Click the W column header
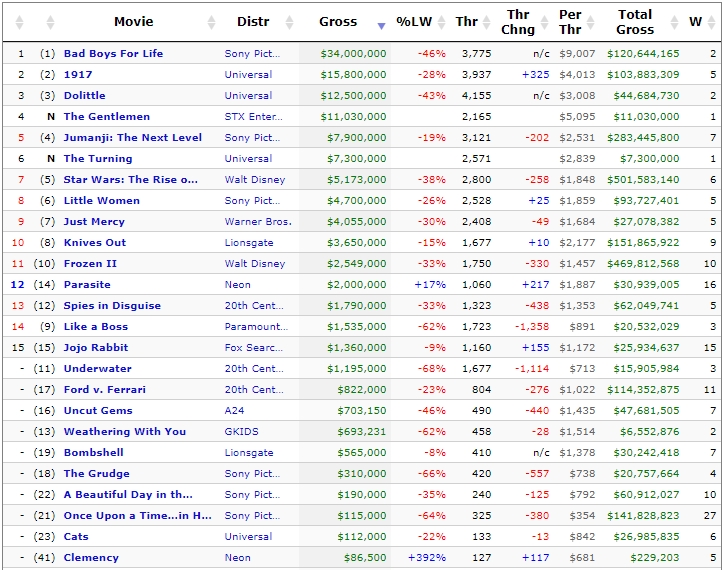This screenshot has height=570, width=724. tap(695, 22)
